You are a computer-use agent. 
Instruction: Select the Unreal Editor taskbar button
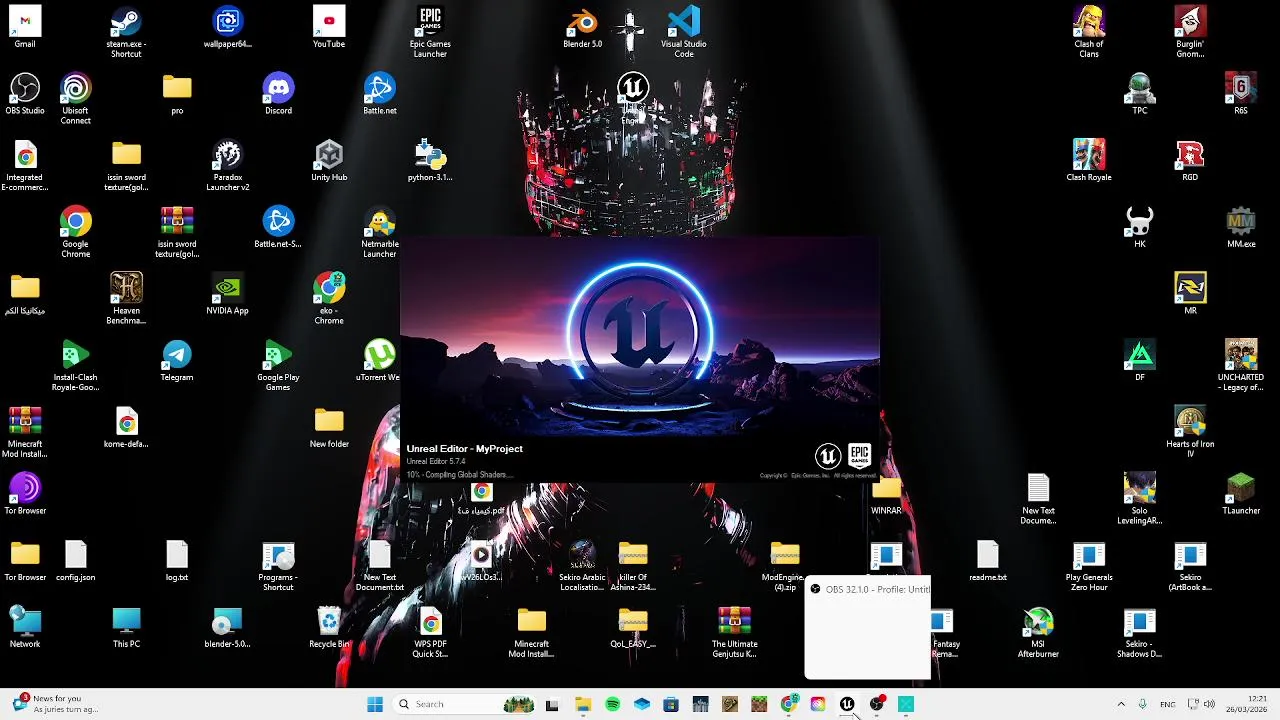pos(847,704)
